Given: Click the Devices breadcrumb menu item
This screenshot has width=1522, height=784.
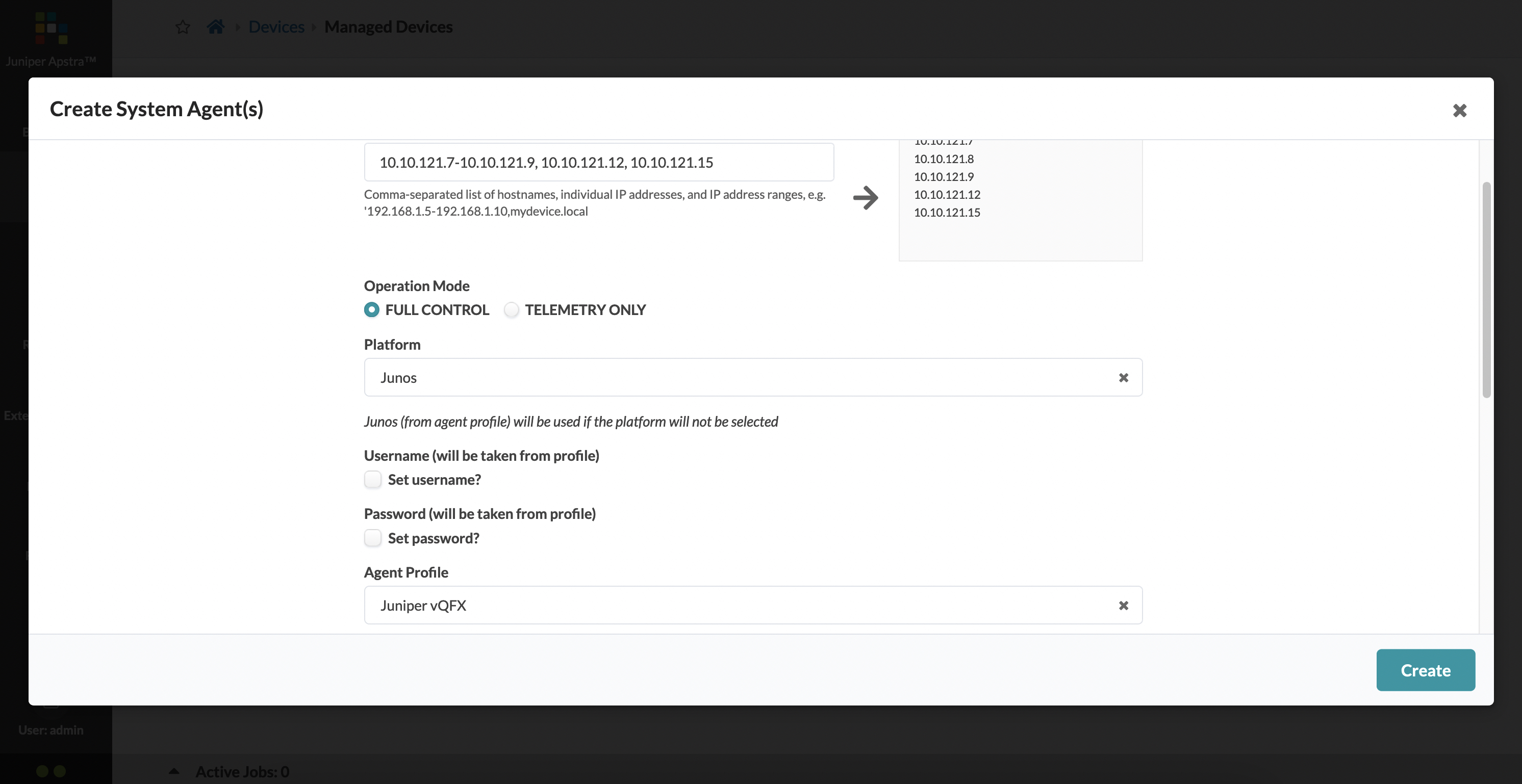Looking at the screenshot, I should [276, 26].
